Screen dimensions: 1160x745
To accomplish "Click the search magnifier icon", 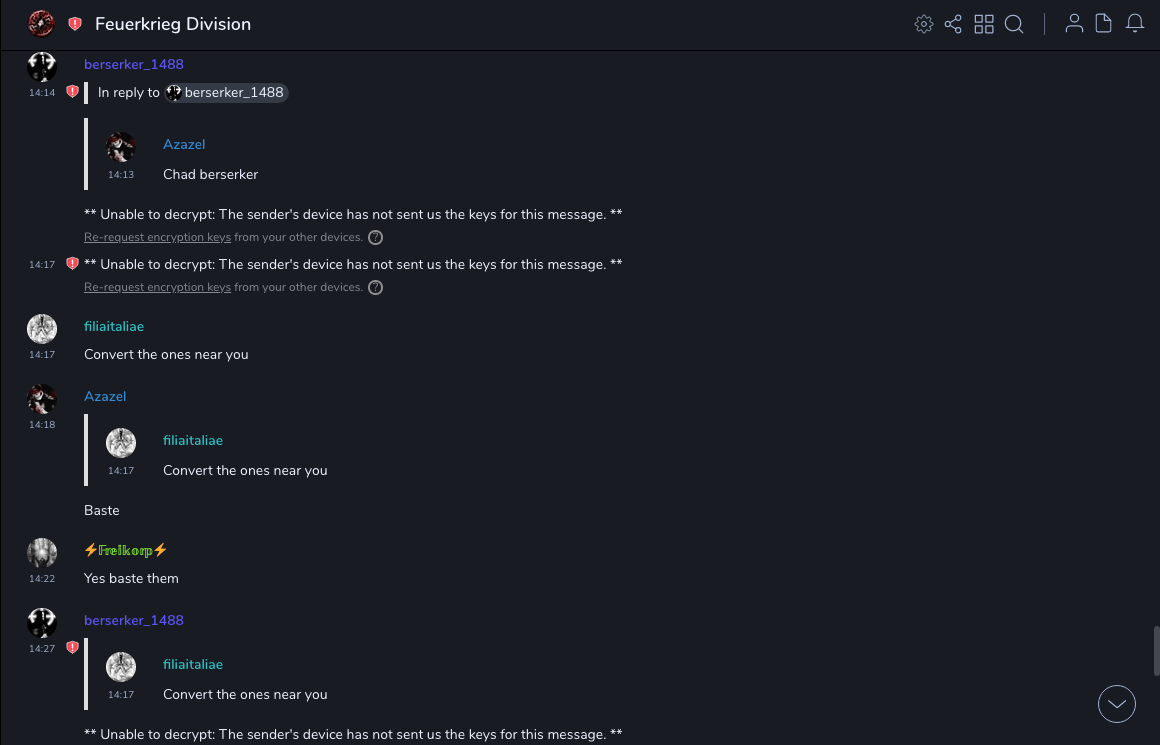I will pos(1014,24).
